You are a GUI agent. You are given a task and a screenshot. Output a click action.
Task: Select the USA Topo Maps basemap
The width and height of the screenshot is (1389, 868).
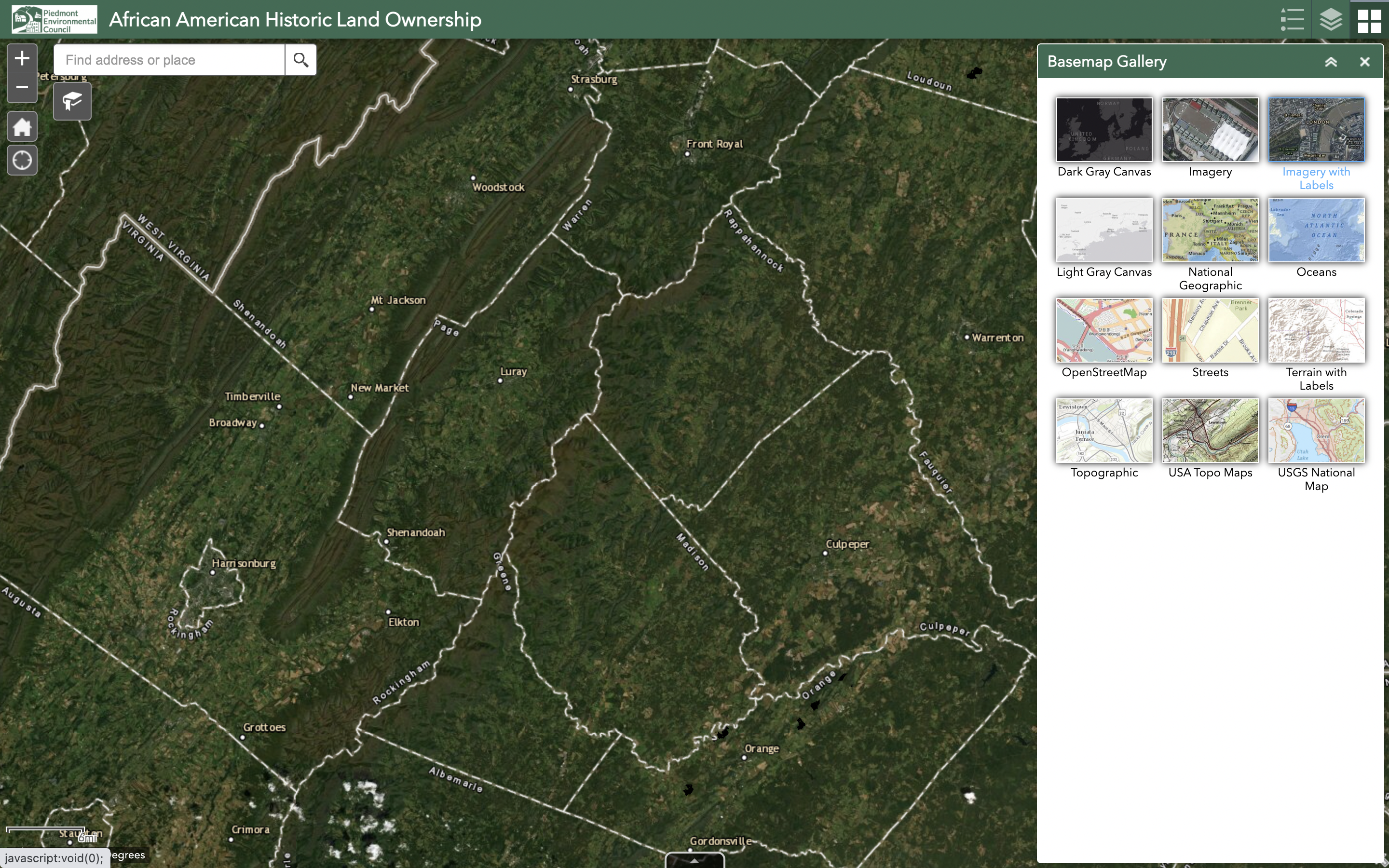[x=1210, y=431]
